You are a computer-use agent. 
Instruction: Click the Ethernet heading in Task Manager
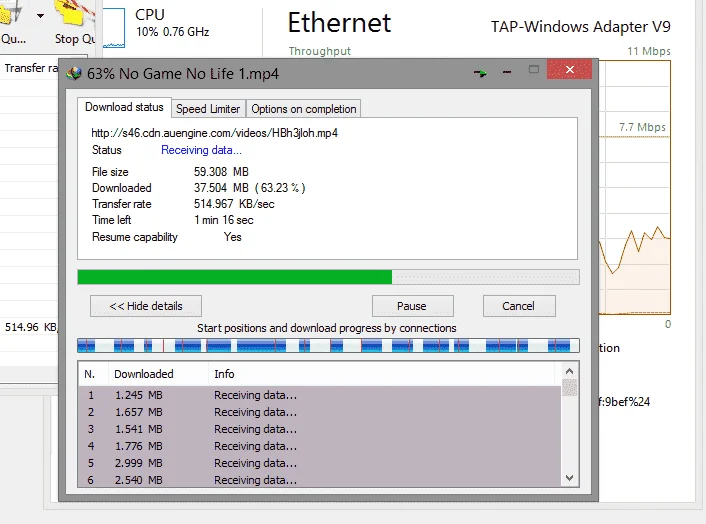tap(339, 23)
